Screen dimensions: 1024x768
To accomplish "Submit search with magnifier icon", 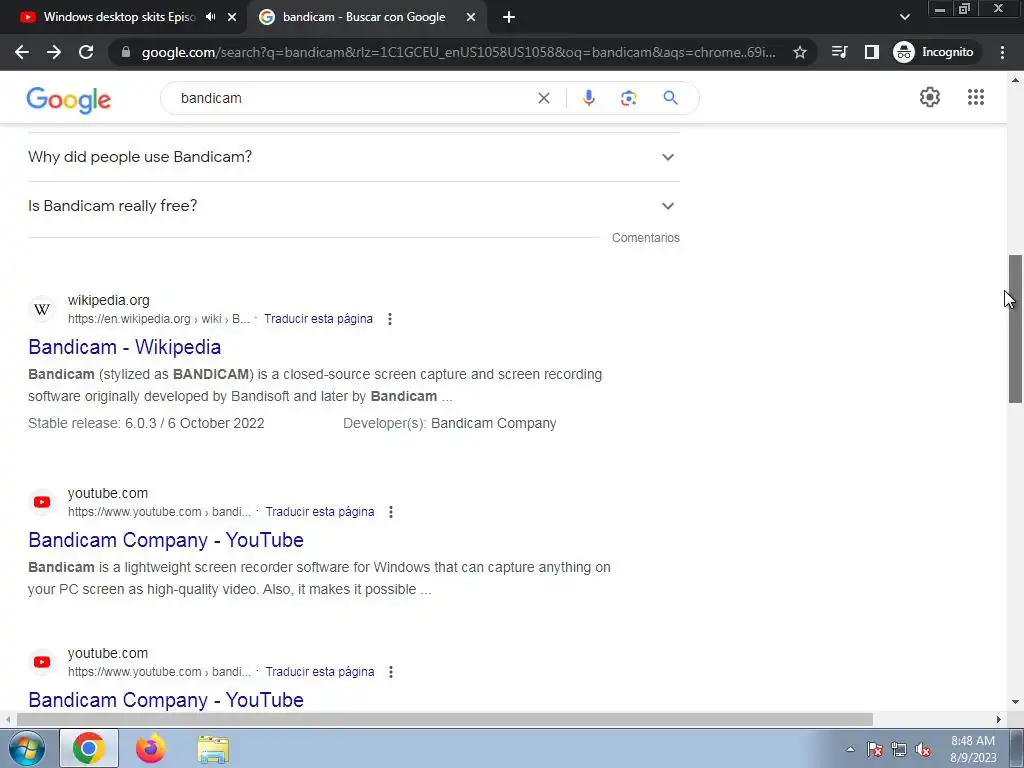I will click(670, 98).
